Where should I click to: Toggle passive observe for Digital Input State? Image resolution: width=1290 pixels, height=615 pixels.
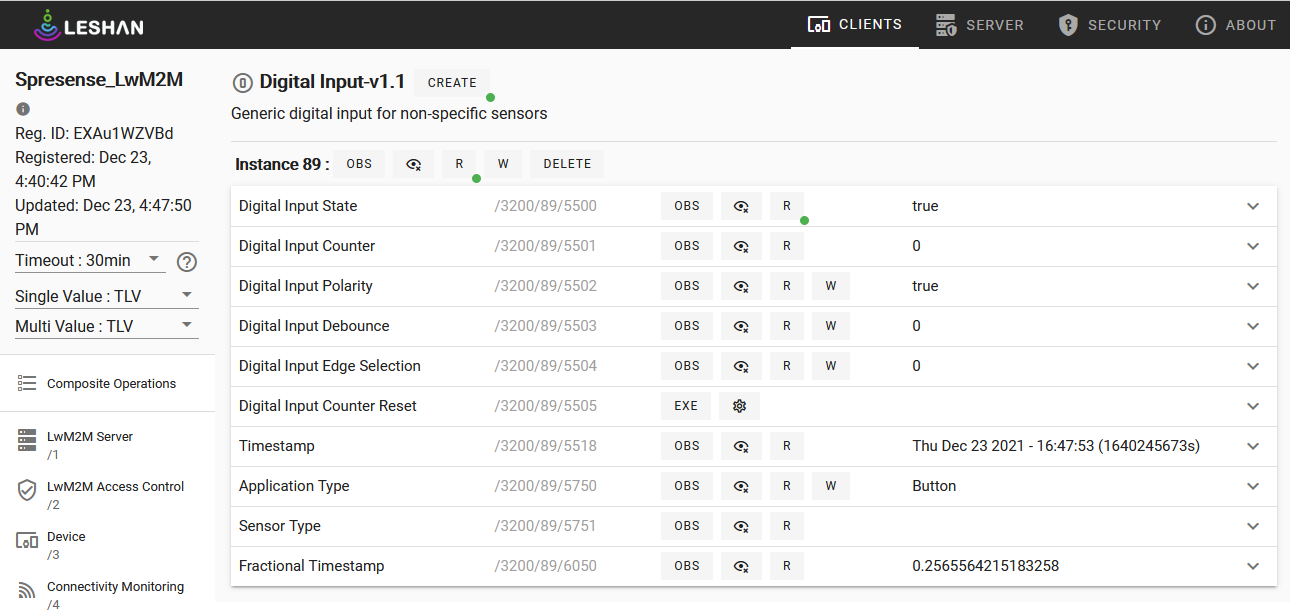pos(741,206)
